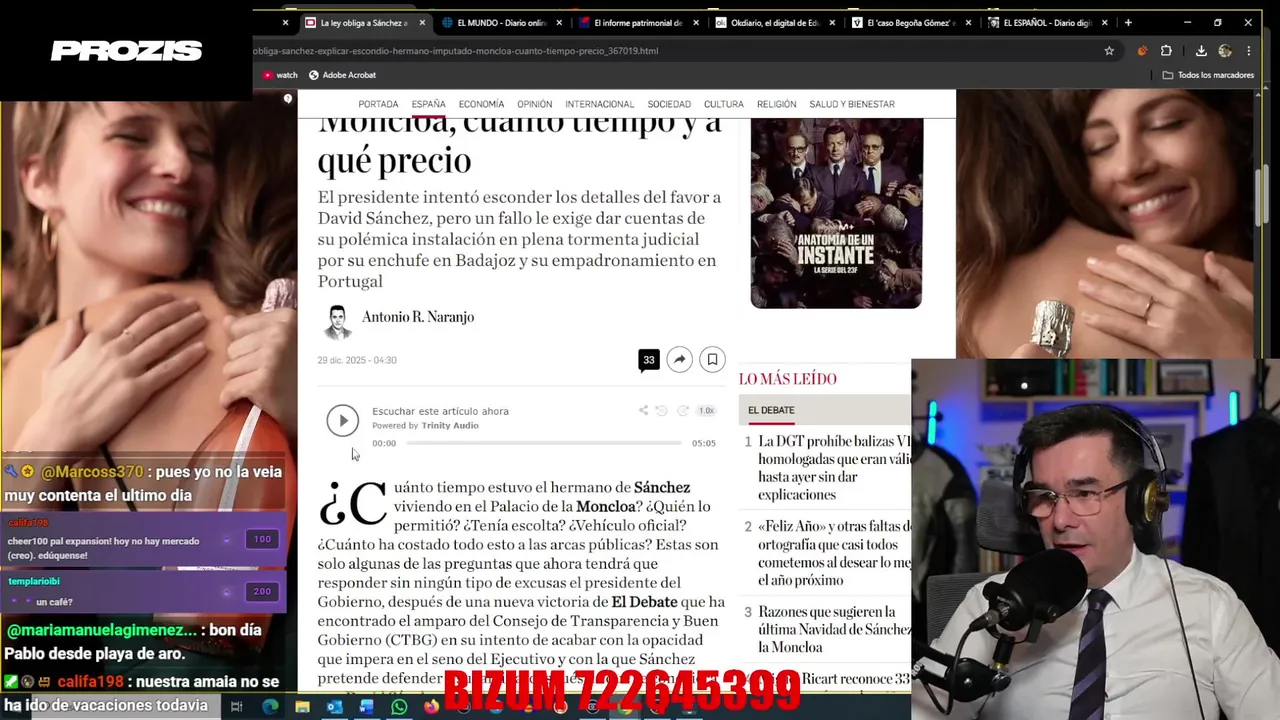The image size is (1280, 720).
Task: Open the CULTURA section
Action: click(723, 104)
